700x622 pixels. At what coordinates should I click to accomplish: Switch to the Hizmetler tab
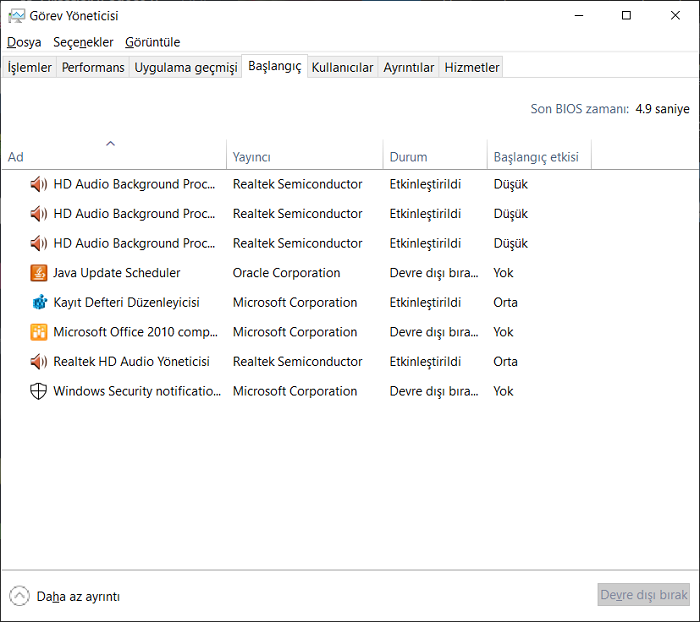tap(471, 67)
